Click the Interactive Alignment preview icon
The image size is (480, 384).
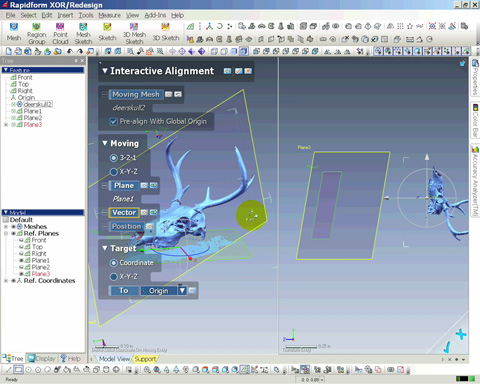(227, 71)
